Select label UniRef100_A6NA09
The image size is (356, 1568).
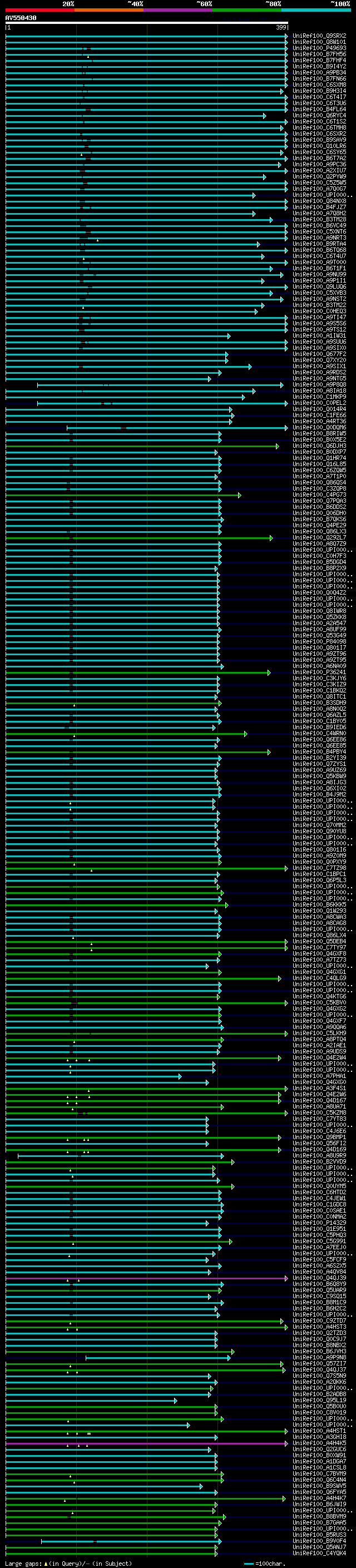(319, 666)
